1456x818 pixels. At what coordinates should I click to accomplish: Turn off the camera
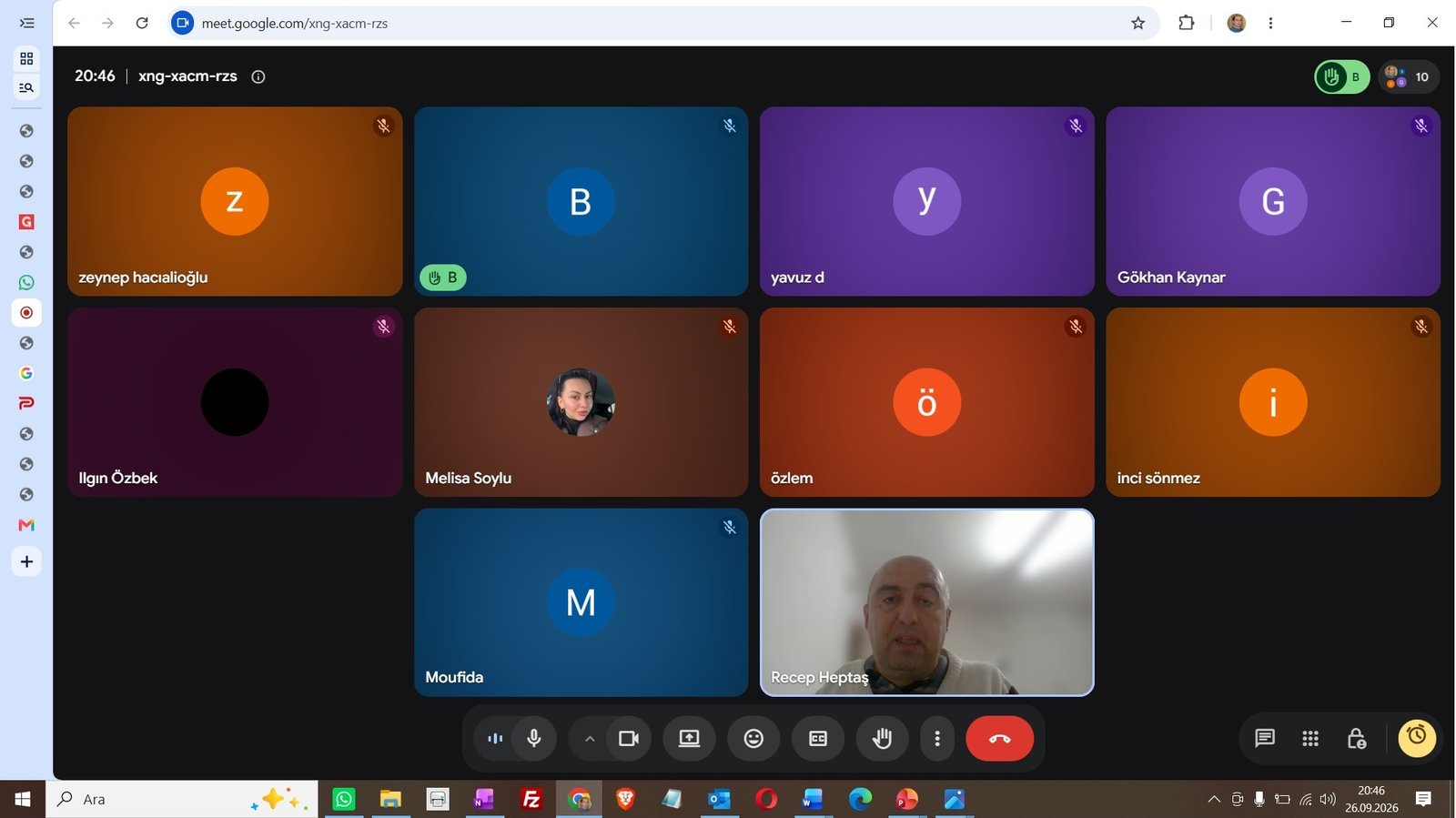tap(629, 738)
